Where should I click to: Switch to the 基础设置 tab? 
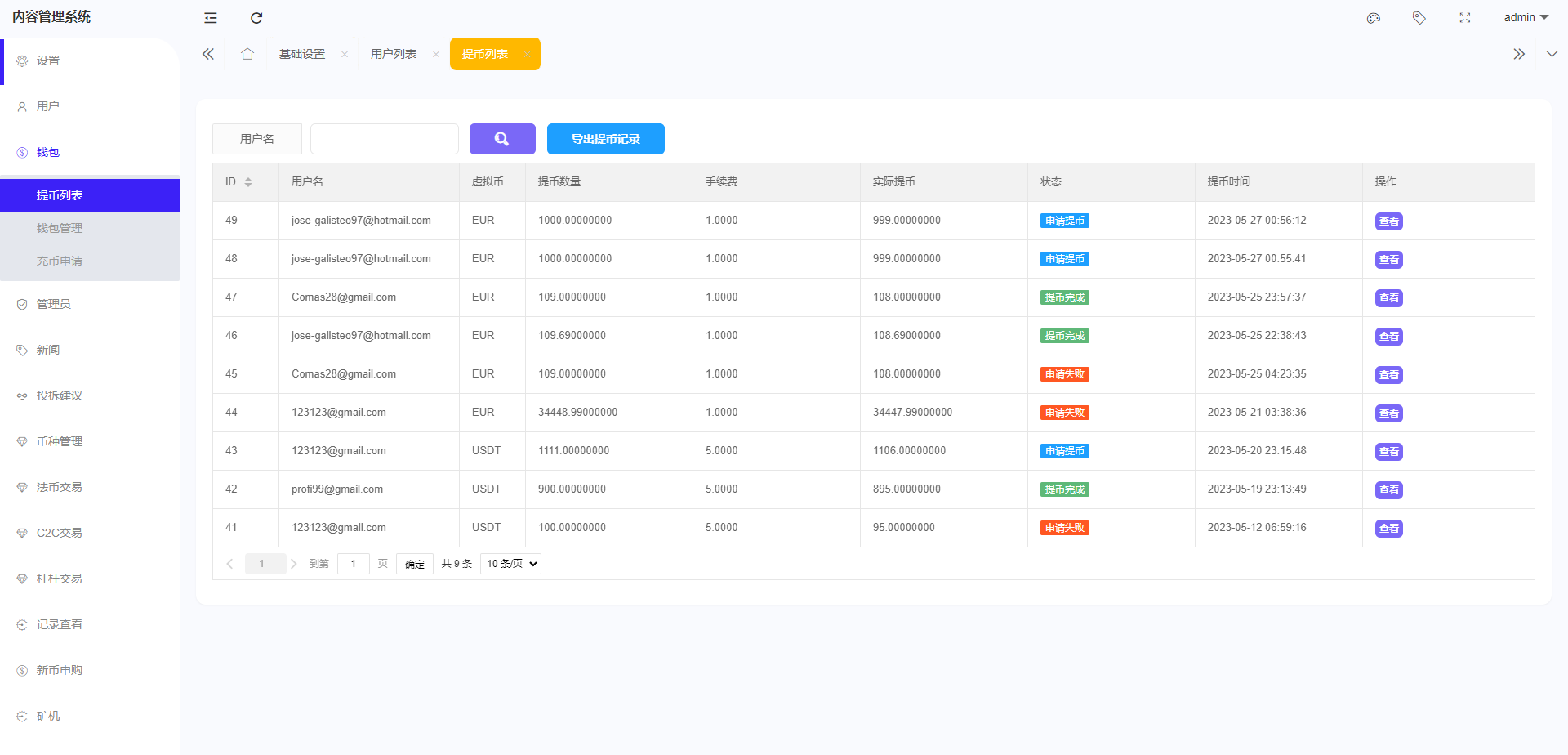tap(302, 54)
